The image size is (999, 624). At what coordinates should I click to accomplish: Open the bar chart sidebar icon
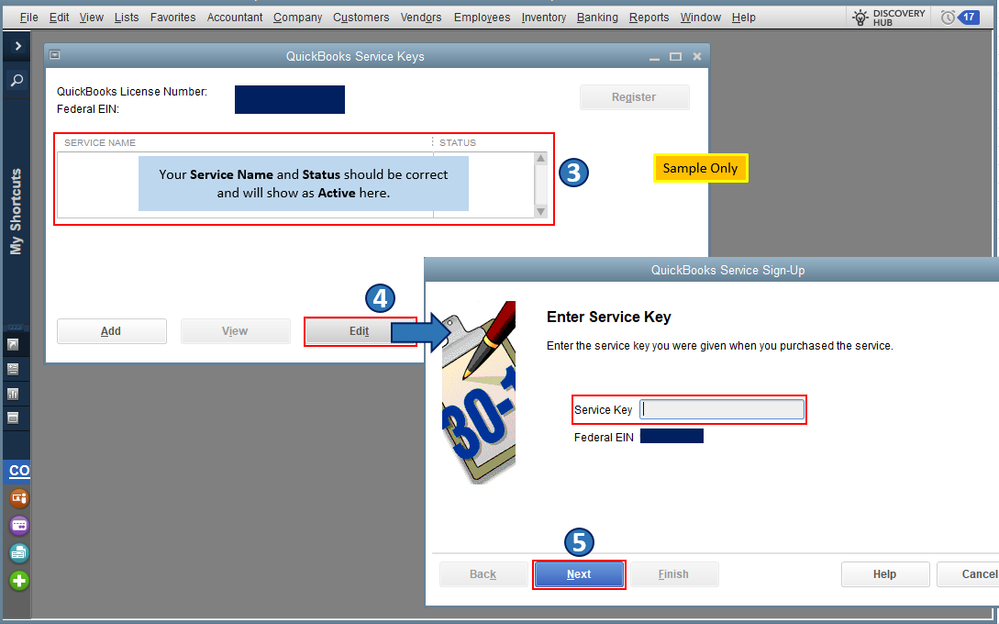pos(13,394)
